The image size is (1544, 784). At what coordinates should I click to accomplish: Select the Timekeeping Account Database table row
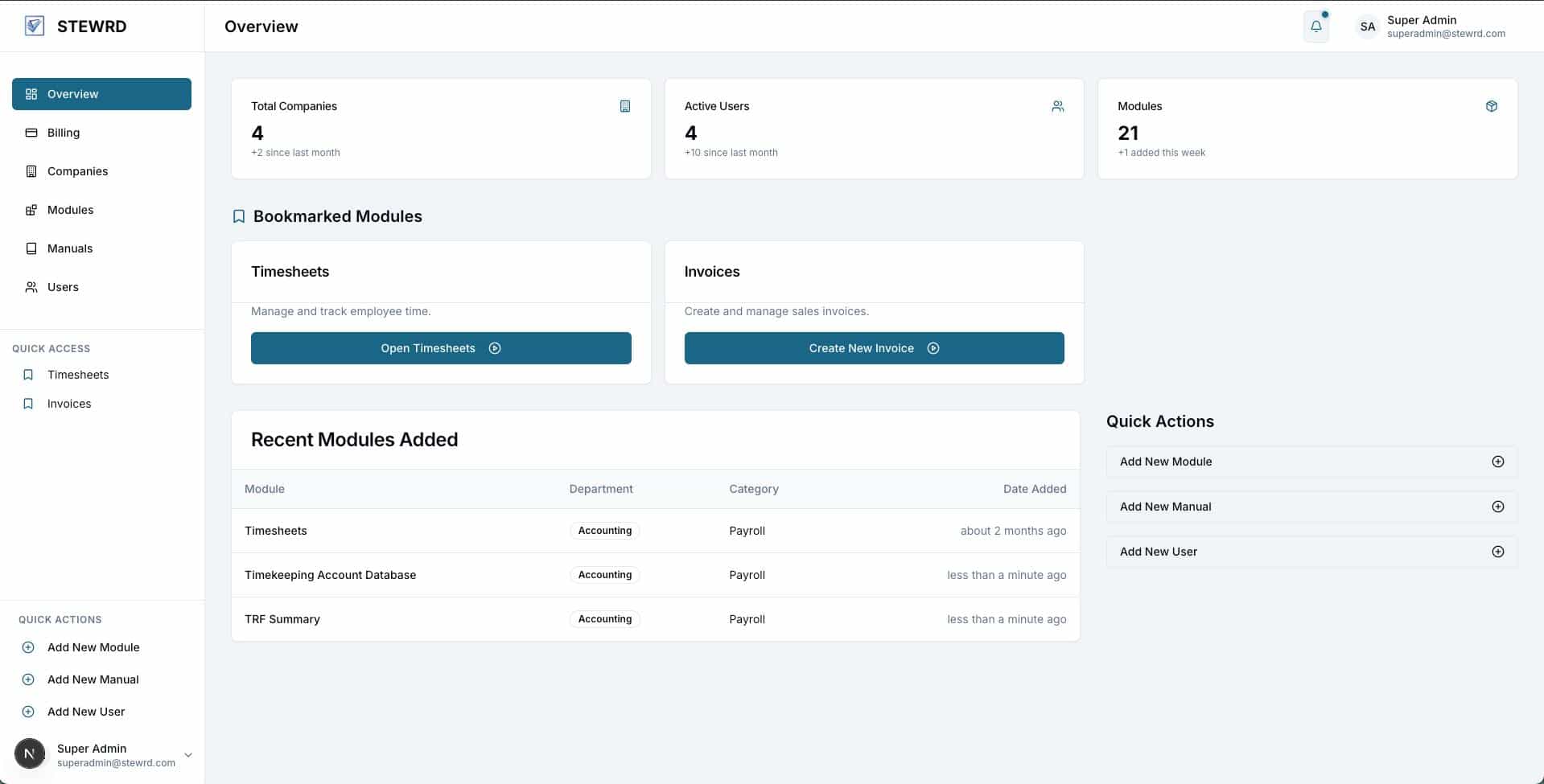pyautogui.click(x=330, y=575)
